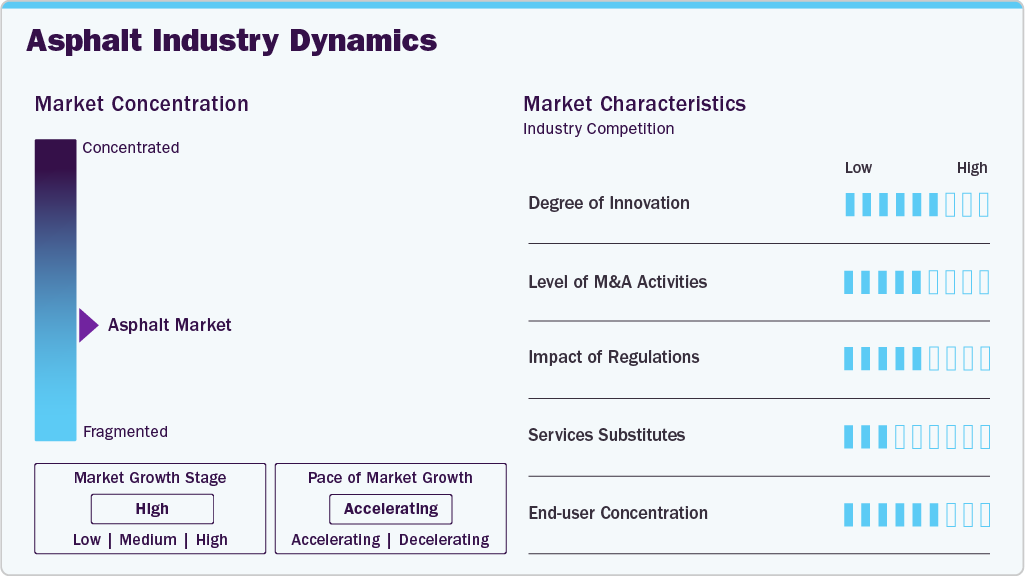
Task: Click the Impact of Regulations rating bars
Action: click(916, 358)
